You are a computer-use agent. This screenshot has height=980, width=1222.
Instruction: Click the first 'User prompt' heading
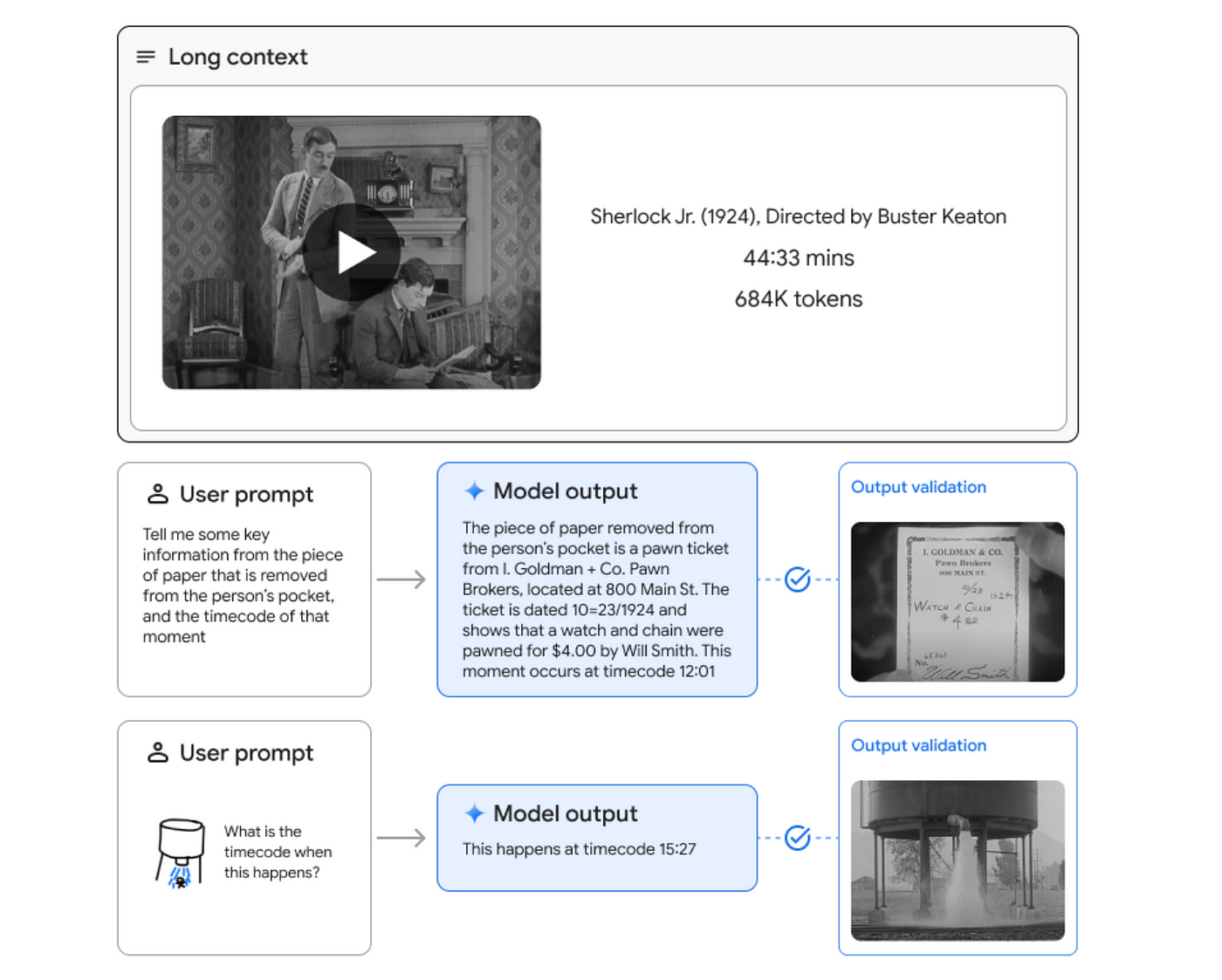pyautogui.click(x=246, y=494)
